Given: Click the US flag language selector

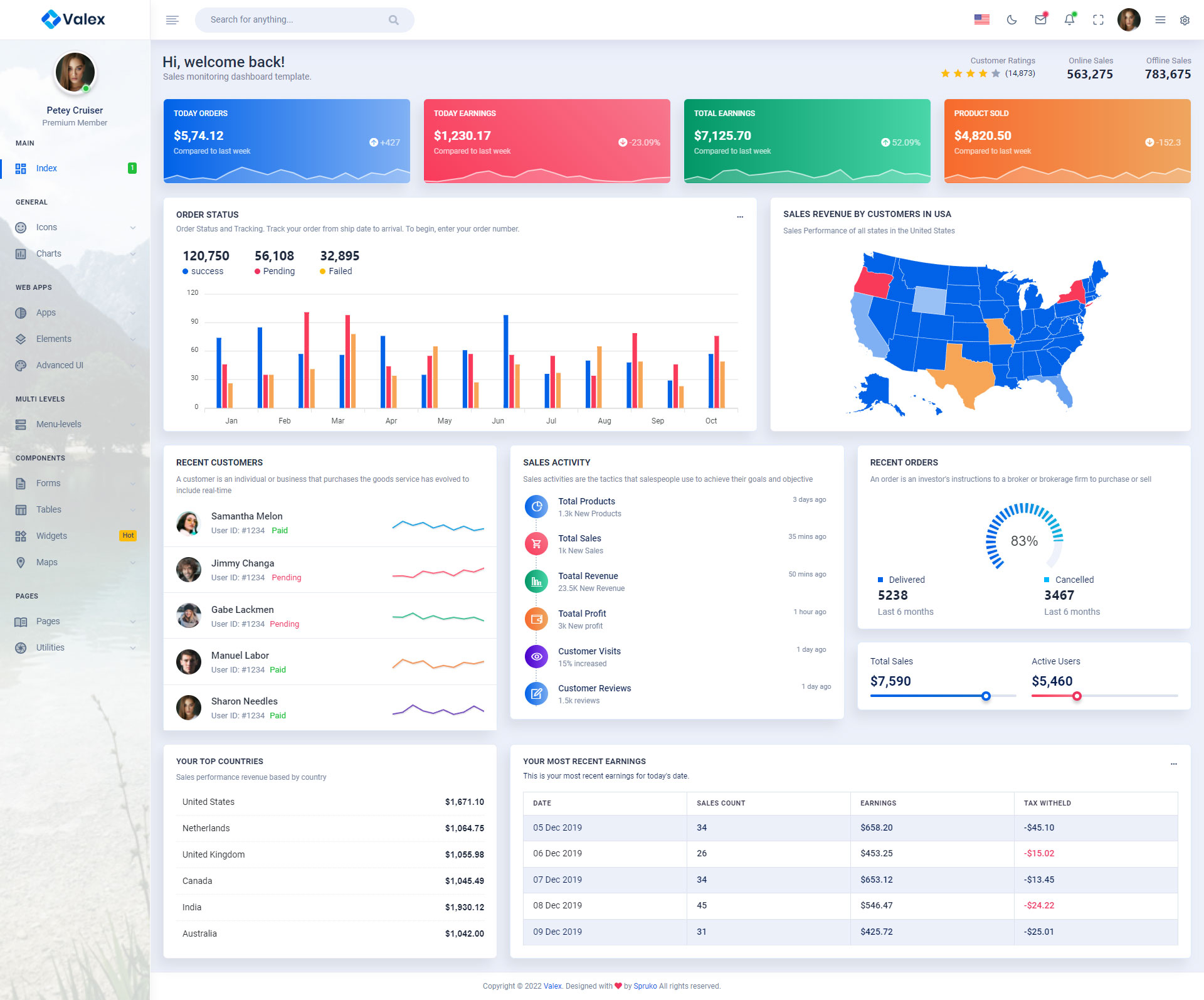Looking at the screenshot, I should pos(982,20).
